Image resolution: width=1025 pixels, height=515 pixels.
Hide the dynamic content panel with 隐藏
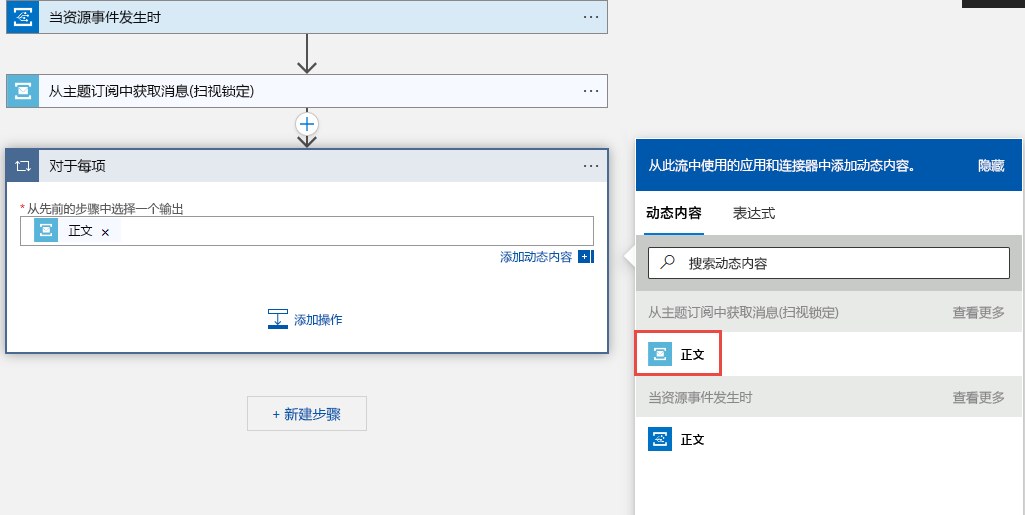click(x=991, y=165)
